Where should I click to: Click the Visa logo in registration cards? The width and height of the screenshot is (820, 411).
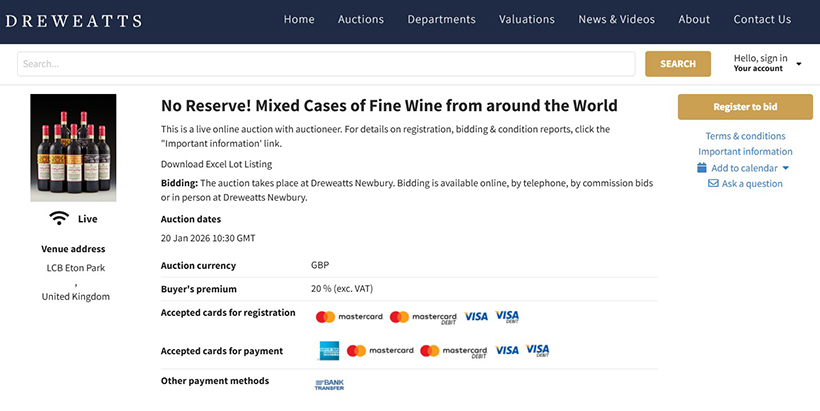pos(476,317)
